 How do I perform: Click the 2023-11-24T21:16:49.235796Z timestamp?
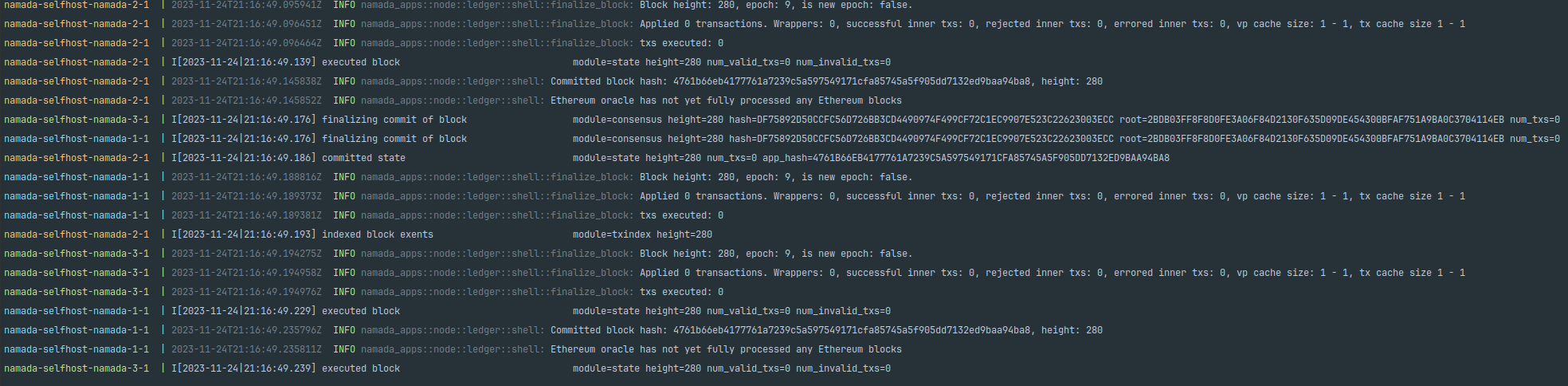tap(246, 330)
